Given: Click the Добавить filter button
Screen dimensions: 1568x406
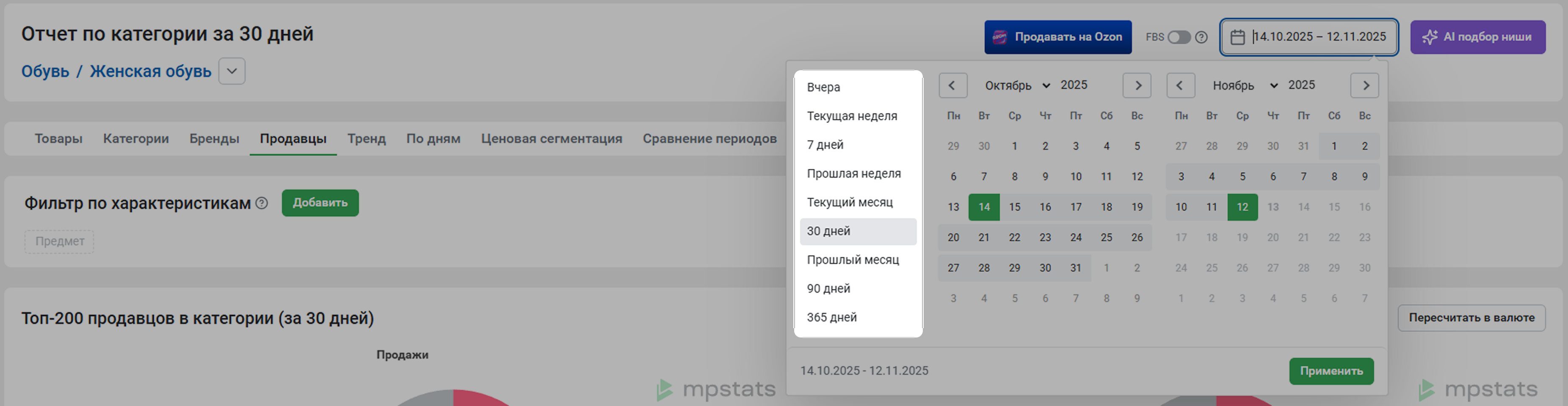Looking at the screenshot, I should click(x=320, y=203).
